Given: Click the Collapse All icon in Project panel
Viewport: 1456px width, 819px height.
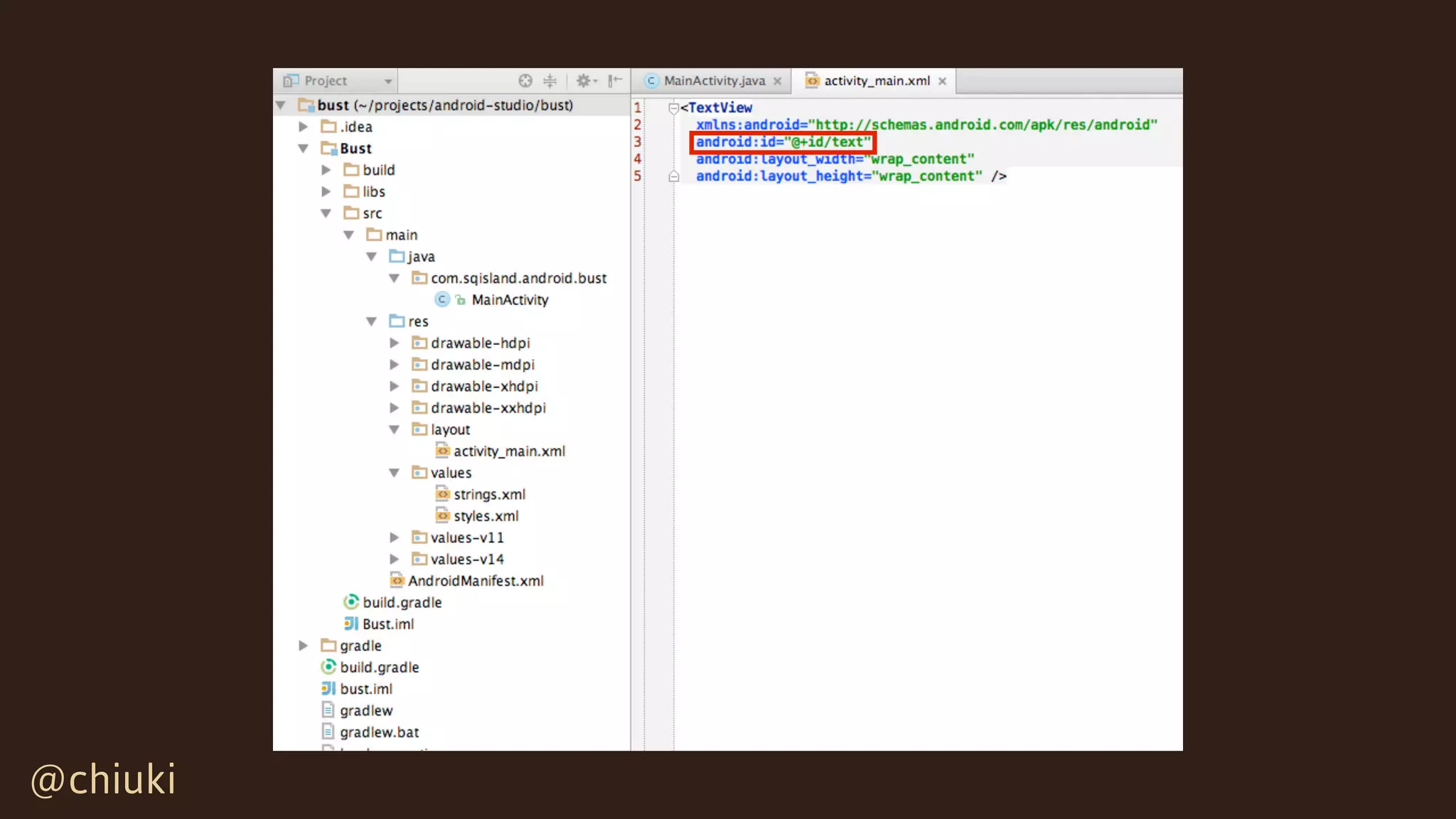Looking at the screenshot, I should click(550, 81).
